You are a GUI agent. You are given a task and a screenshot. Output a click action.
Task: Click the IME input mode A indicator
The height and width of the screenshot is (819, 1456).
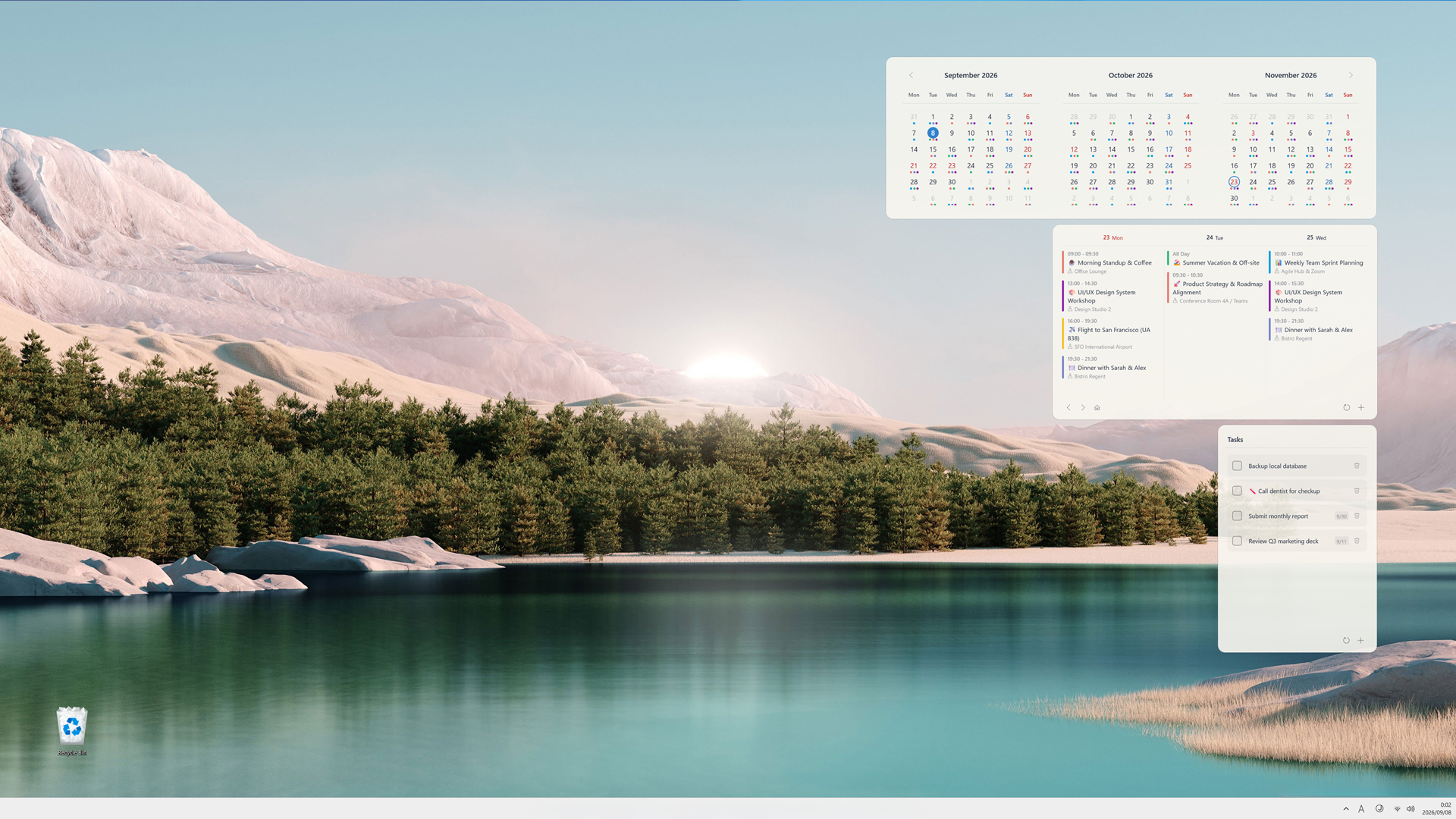pyautogui.click(x=1361, y=809)
